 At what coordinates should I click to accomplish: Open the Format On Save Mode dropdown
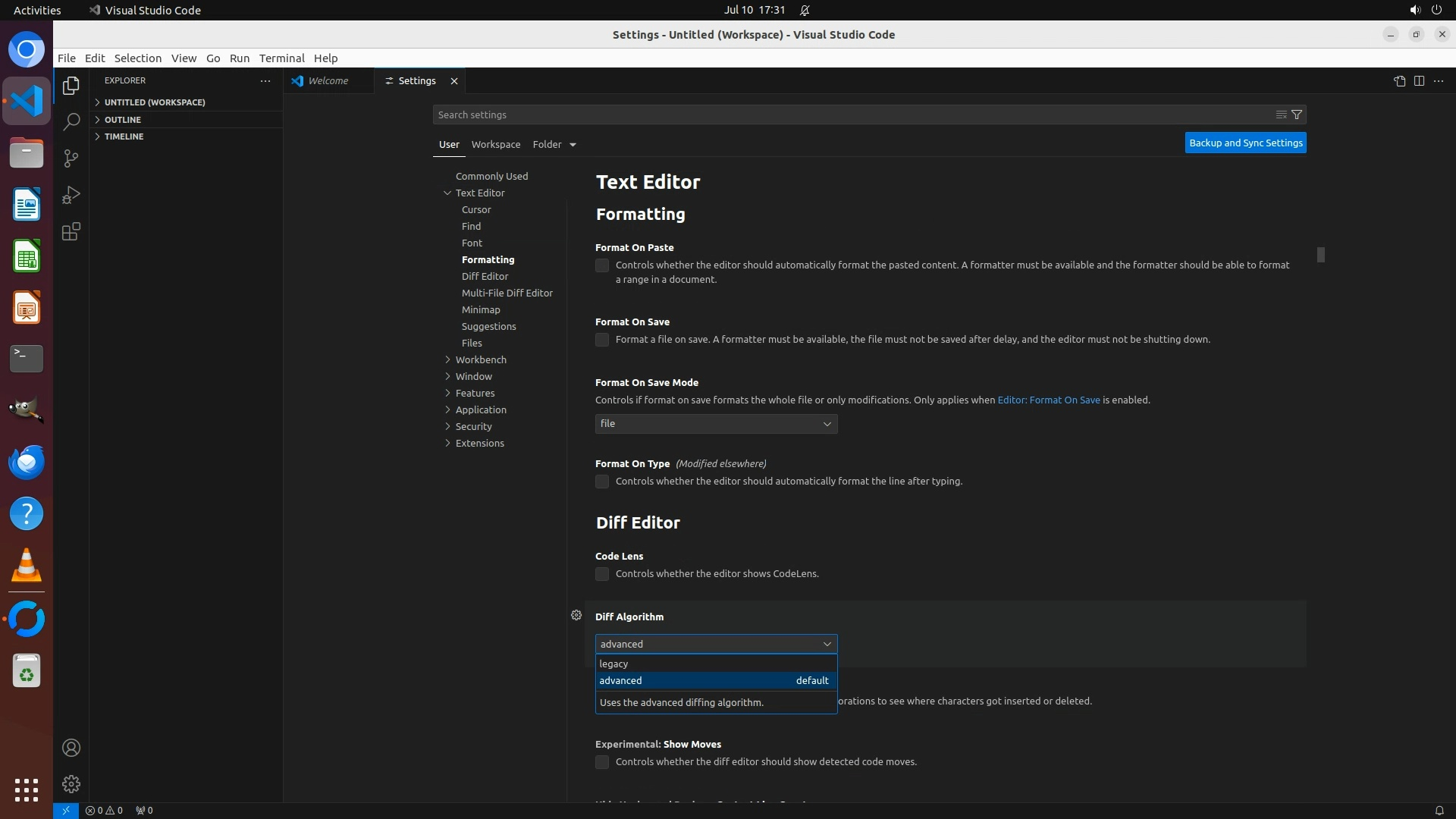[x=716, y=424]
